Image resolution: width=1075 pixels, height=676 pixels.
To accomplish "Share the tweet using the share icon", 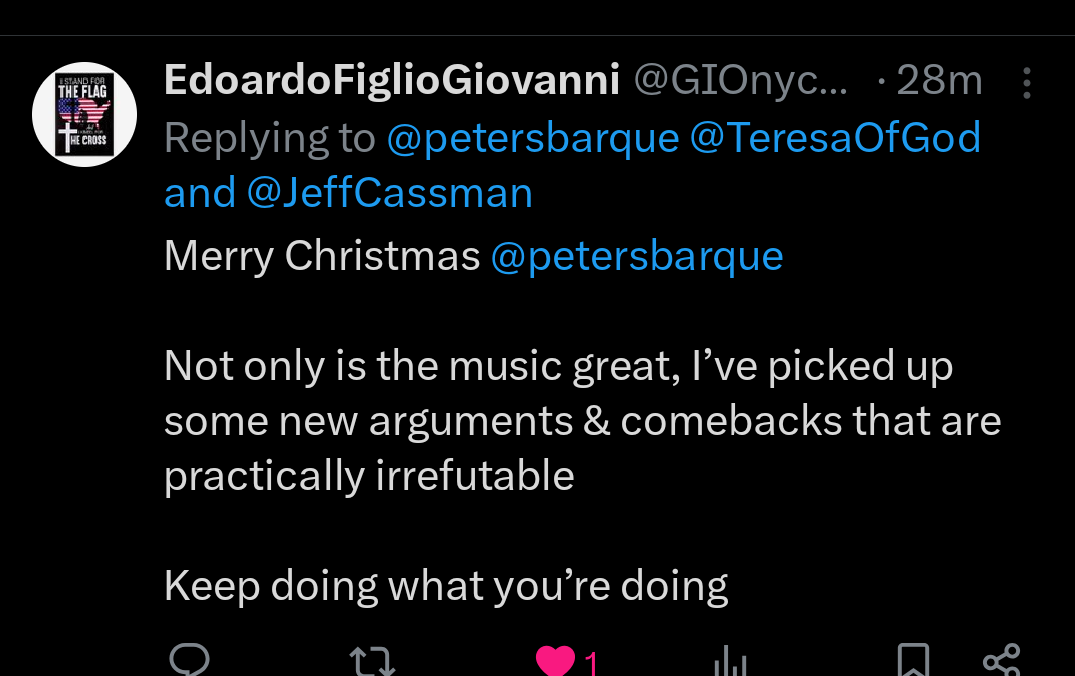I will 1001,661.
